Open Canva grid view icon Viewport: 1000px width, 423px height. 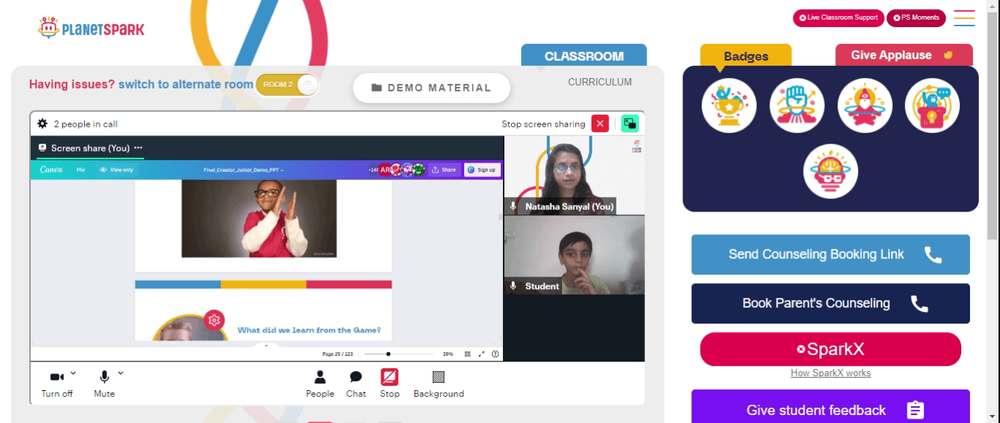[467, 354]
